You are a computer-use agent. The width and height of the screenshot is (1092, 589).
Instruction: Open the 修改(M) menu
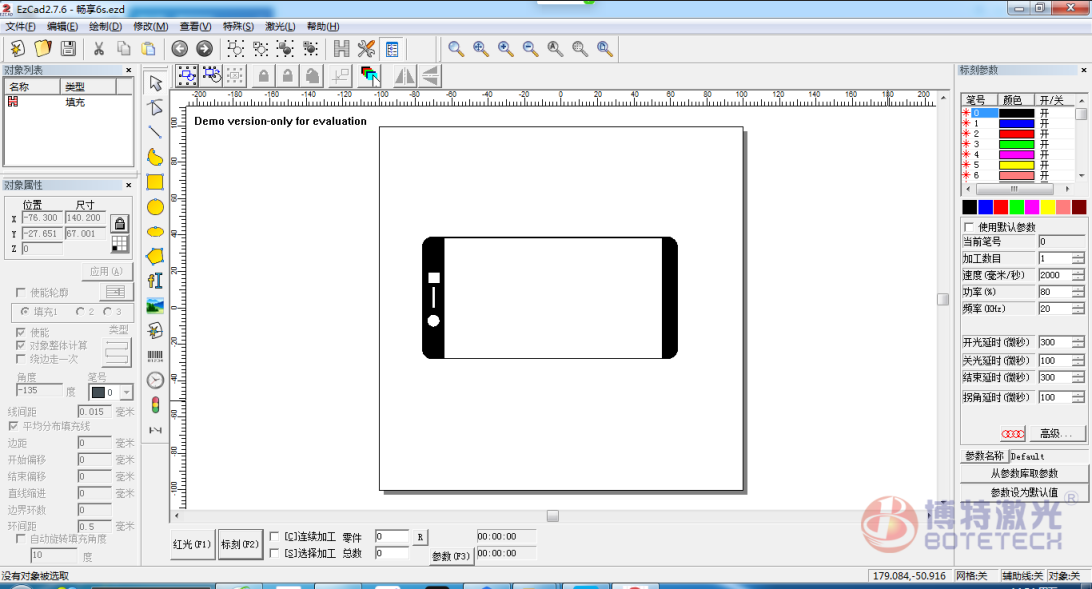(150, 26)
